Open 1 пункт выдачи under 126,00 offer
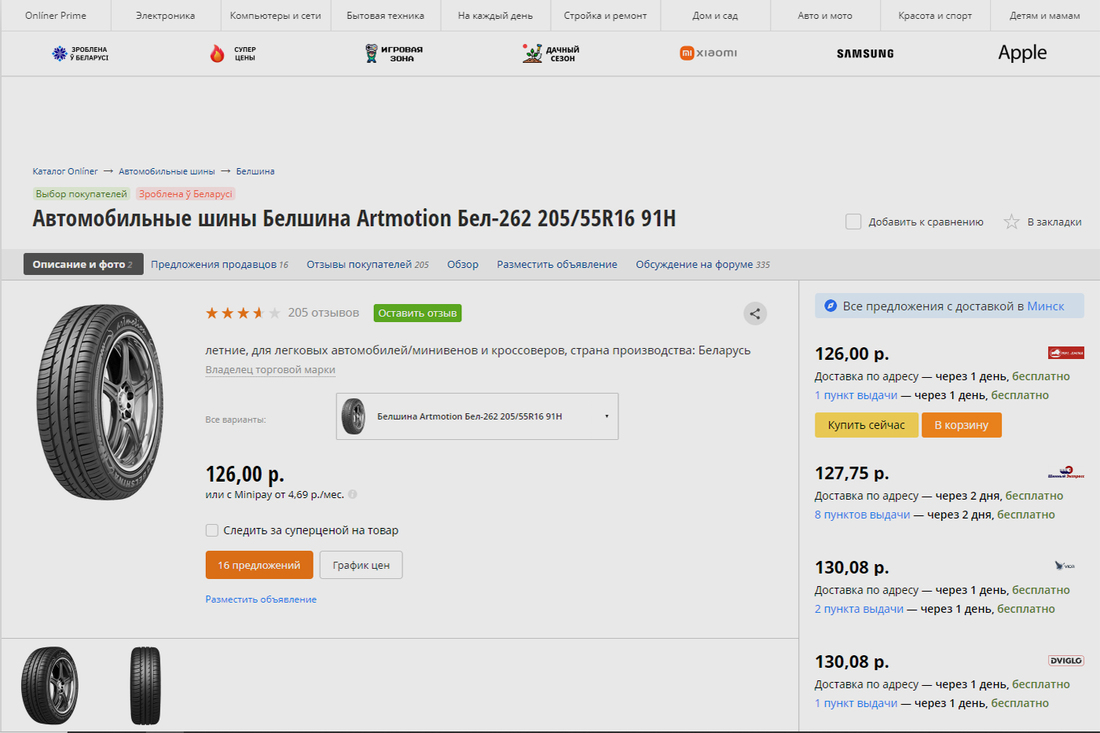The image size is (1100, 733). click(856, 396)
